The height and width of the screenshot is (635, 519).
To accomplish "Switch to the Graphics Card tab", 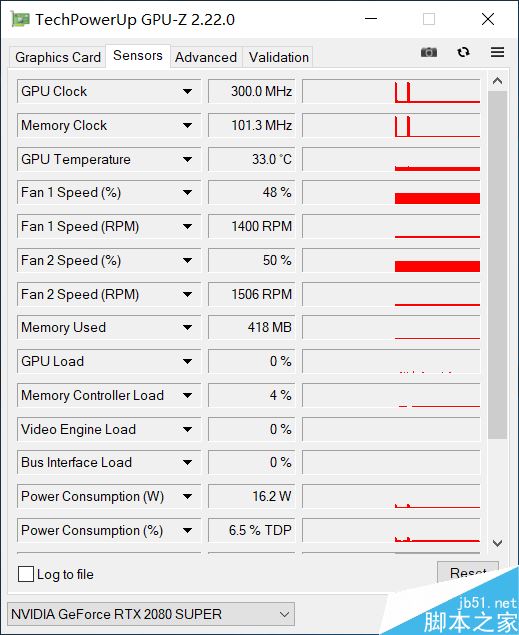I will (58, 57).
